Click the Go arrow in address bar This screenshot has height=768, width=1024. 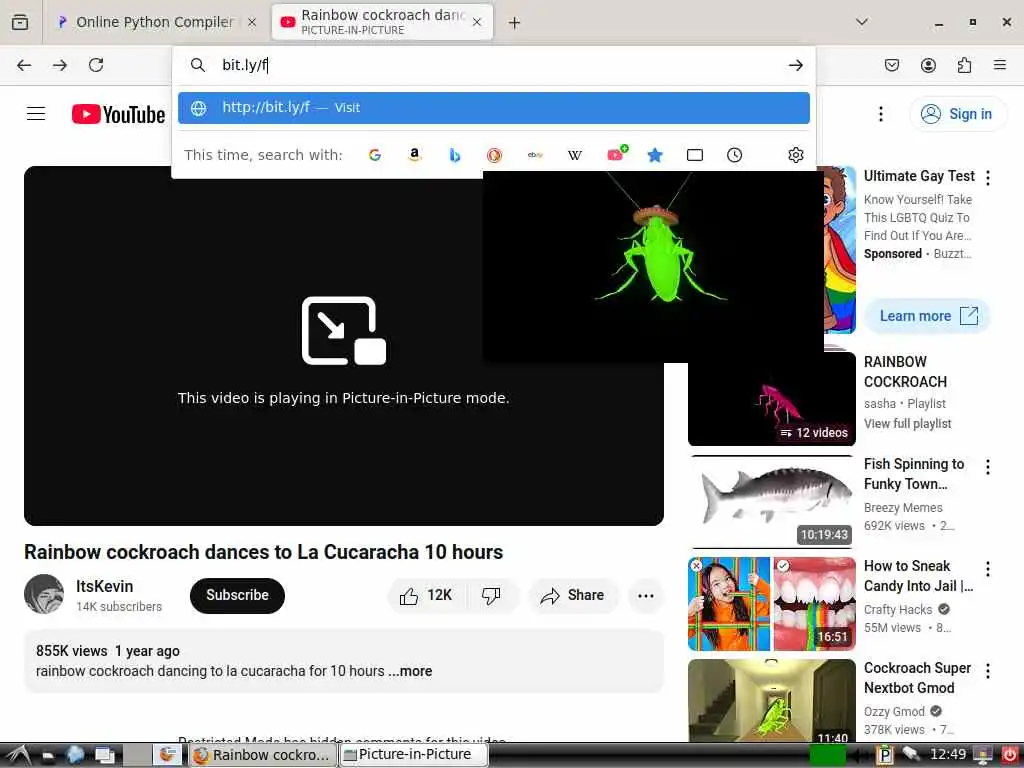[x=795, y=65]
